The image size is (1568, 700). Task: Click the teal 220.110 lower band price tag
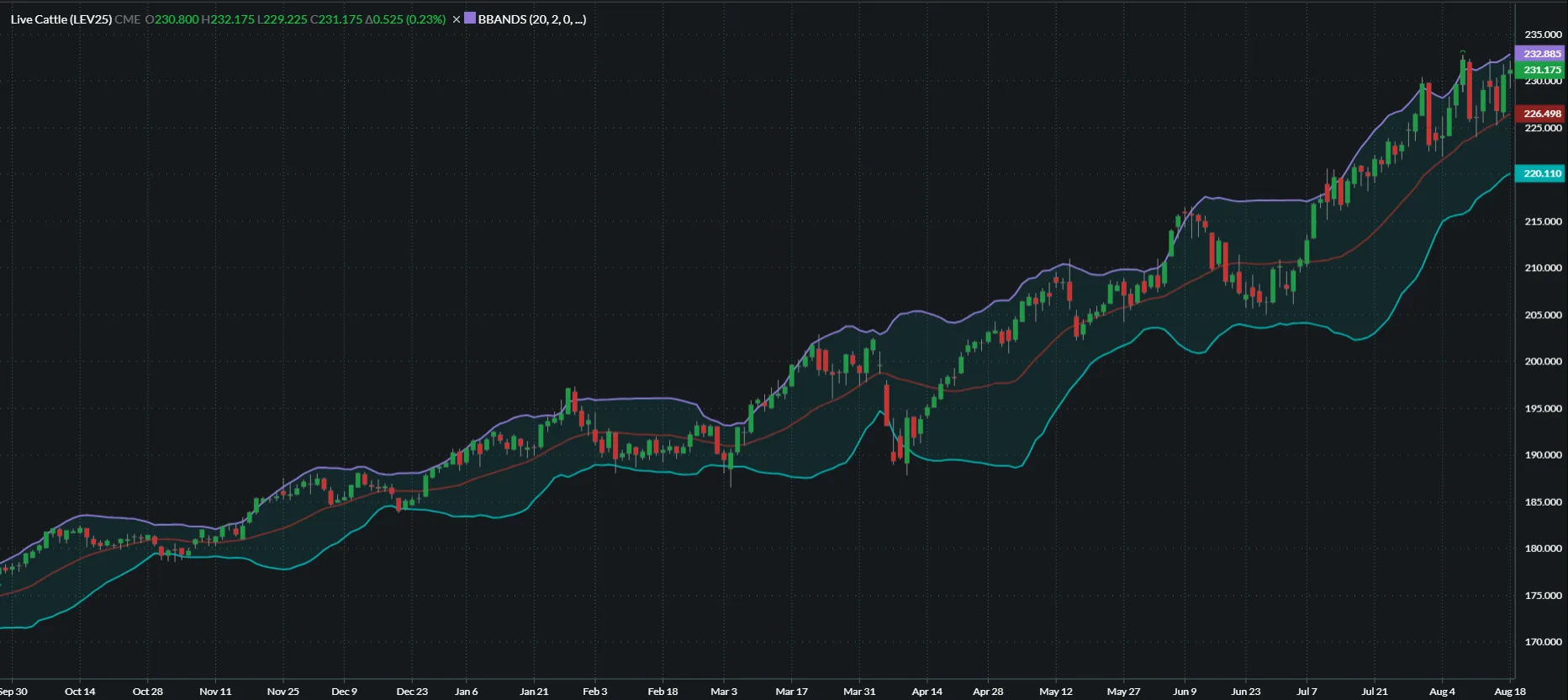click(1541, 173)
